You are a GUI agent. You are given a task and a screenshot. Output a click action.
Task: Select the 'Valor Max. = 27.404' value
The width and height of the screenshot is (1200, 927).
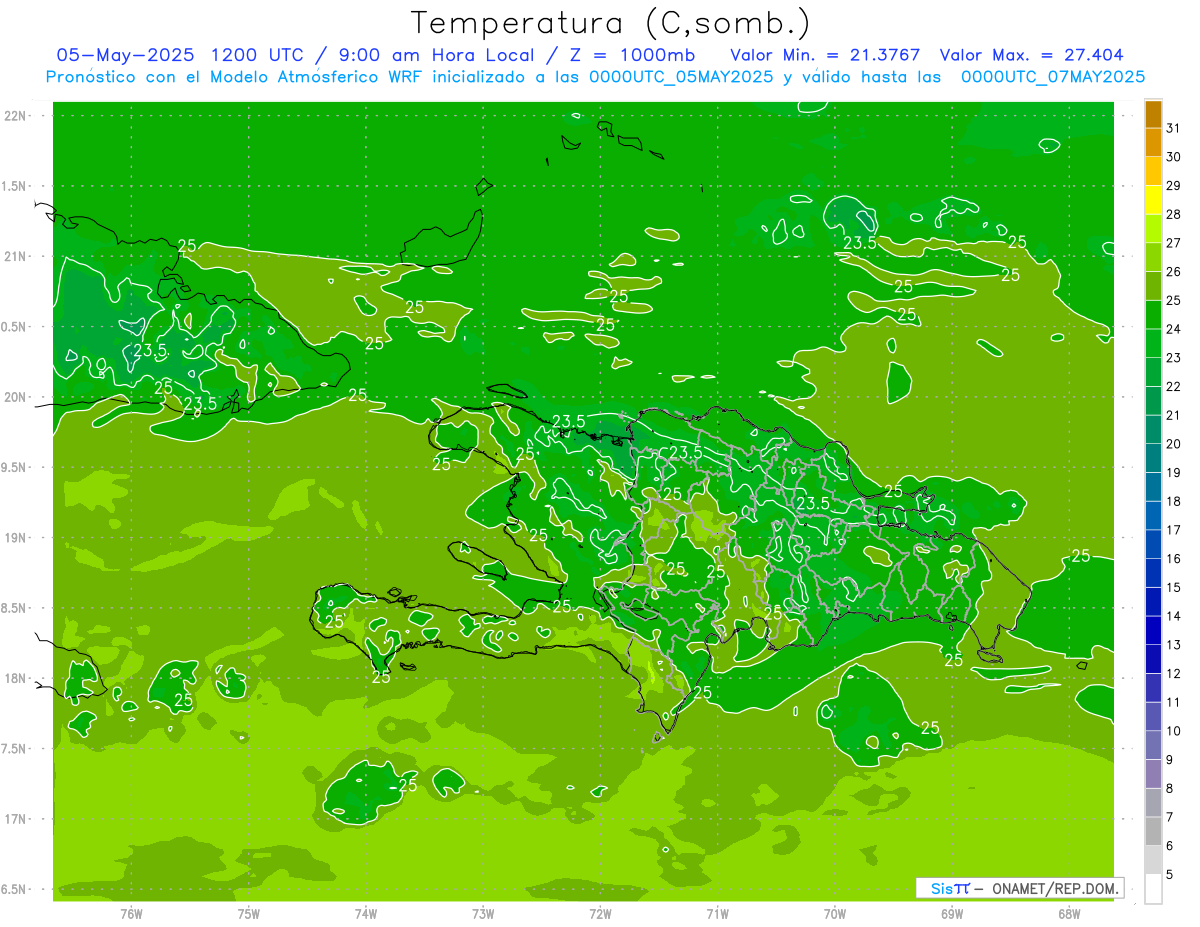click(x=1032, y=54)
